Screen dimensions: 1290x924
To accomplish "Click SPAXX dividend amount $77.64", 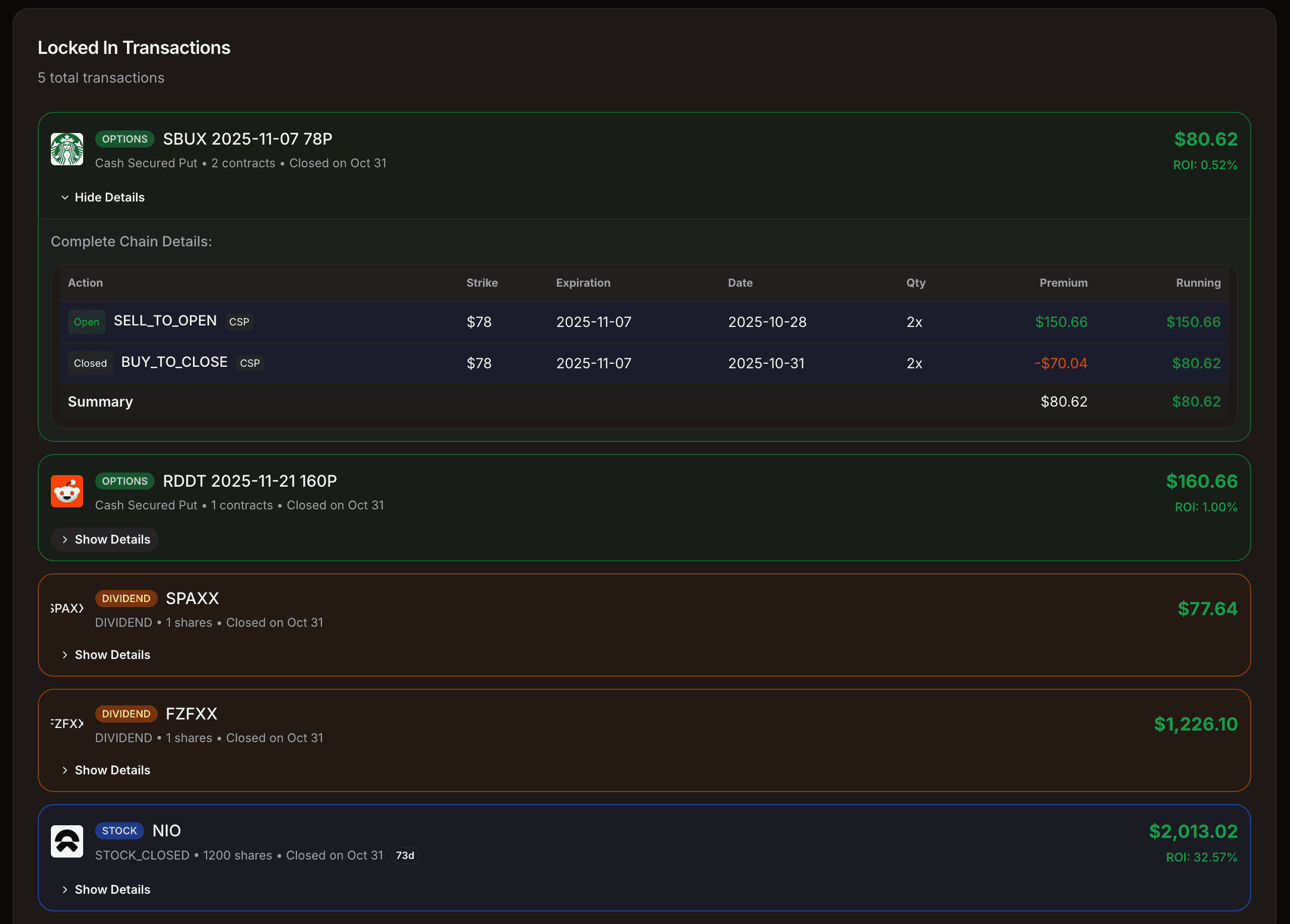I will pyautogui.click(x=1207, y=609).
